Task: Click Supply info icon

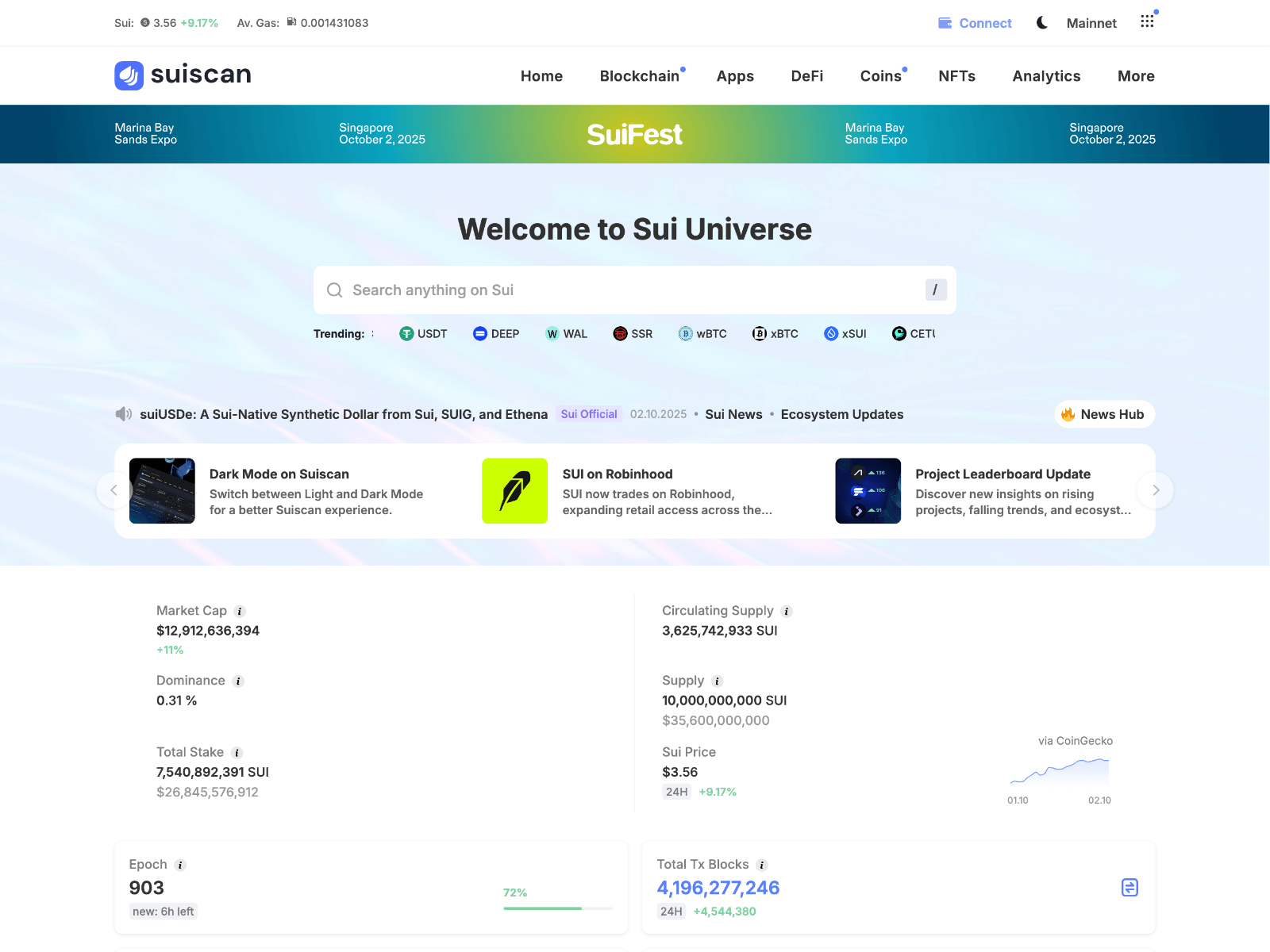Action: pos(718,681)
